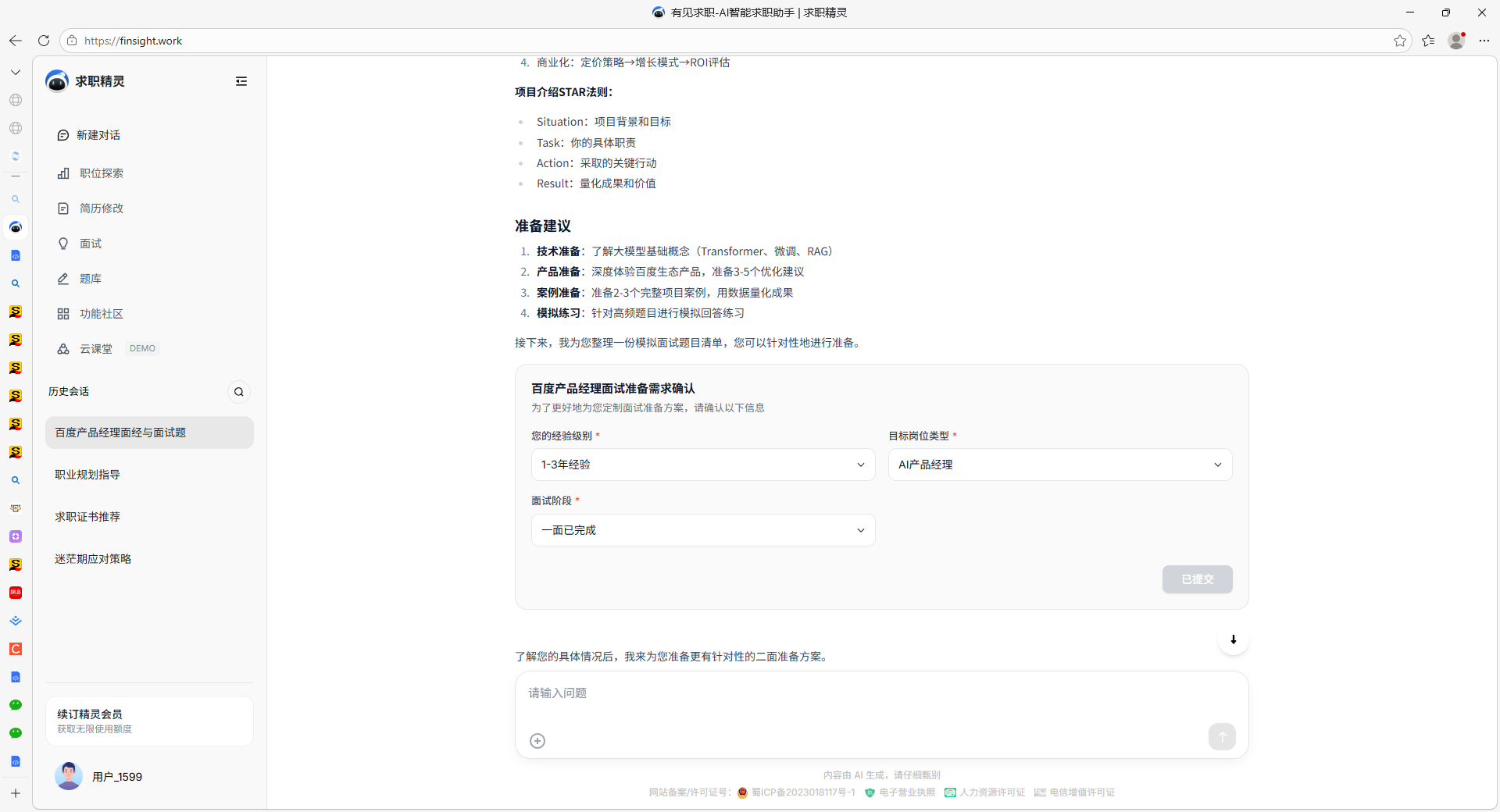The width and height of the screenshot is (1500, 812).
Task: Reload the page with refresh icon
Action: pos(44,41)
